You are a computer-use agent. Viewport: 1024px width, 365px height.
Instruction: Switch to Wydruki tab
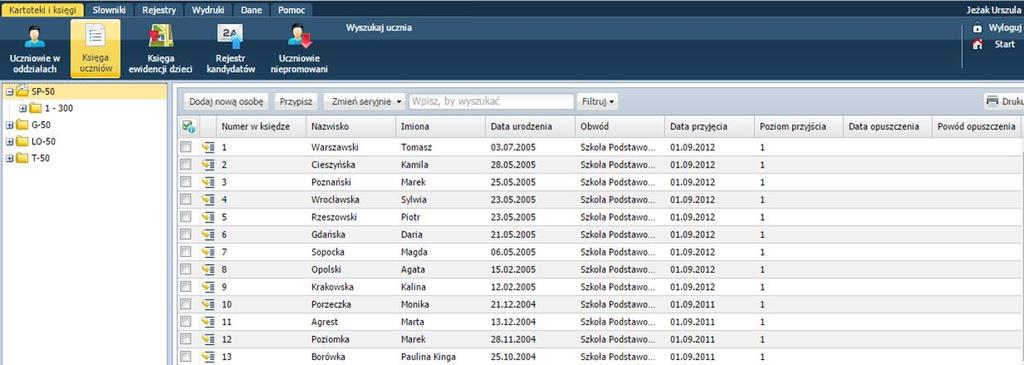208,10
